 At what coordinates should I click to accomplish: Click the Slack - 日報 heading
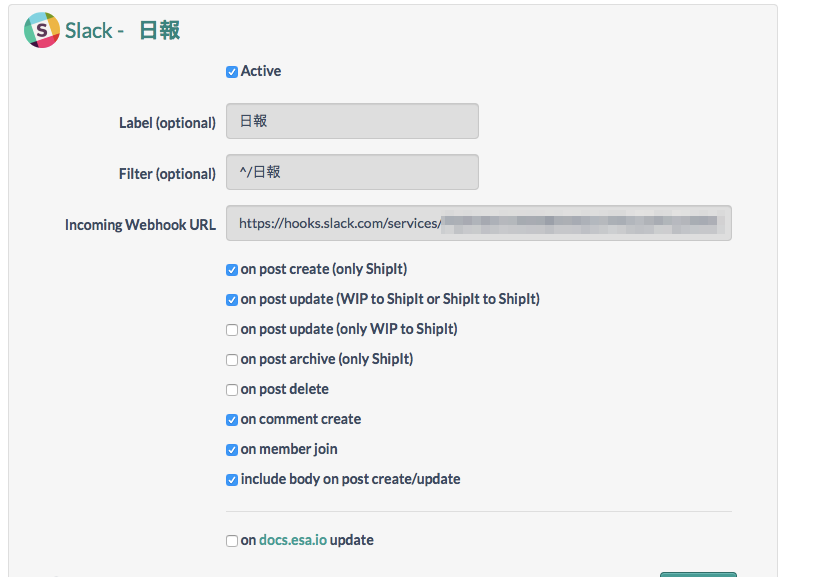122,31
